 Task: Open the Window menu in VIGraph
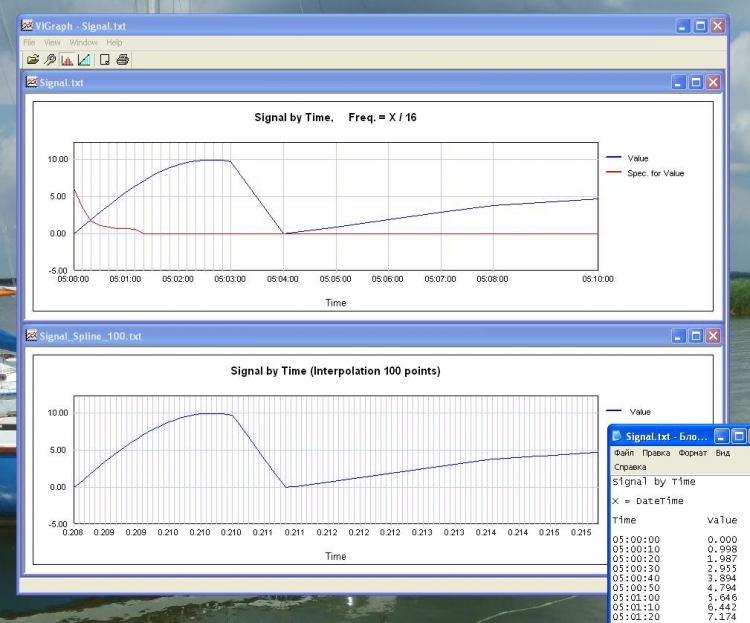(x=83, y=43)
